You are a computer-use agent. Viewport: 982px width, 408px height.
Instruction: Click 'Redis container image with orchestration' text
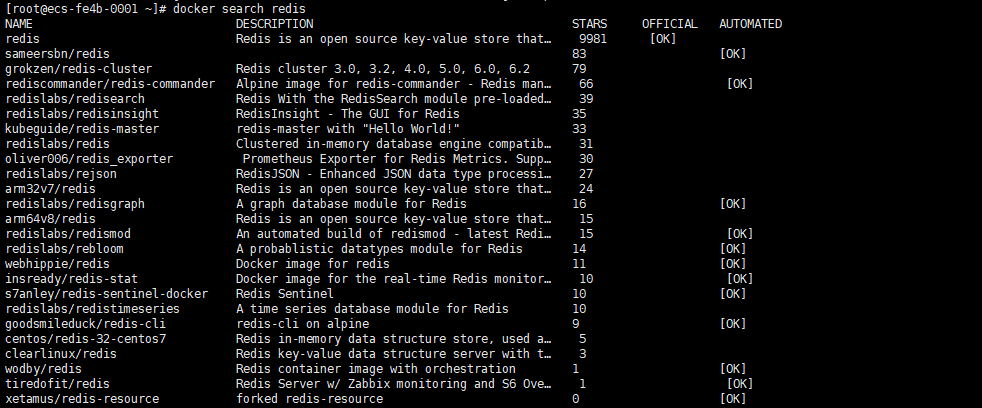click(375, 369)
